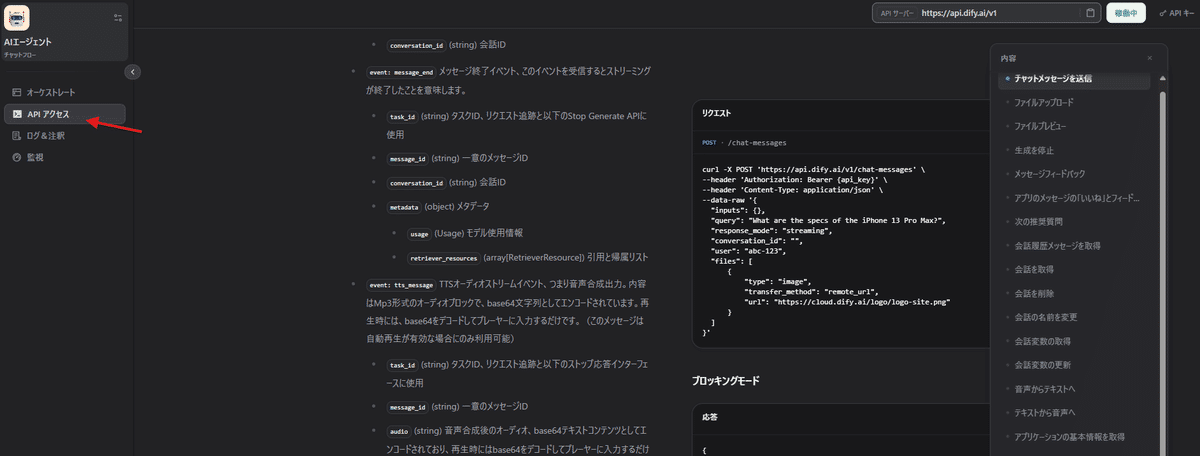Jump to チャットメッセージを送信 section
This screenshot has height=456, width=1200.
click(x=1052, y=78)
